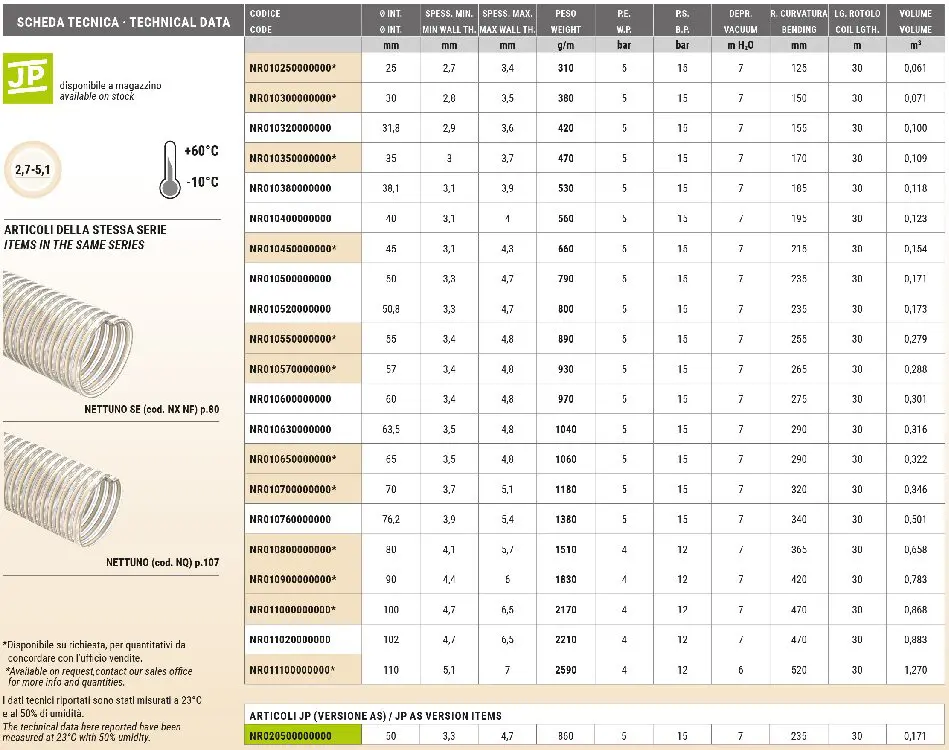Click the Articoli JP (Versione AS) section header

pos(375,716)
